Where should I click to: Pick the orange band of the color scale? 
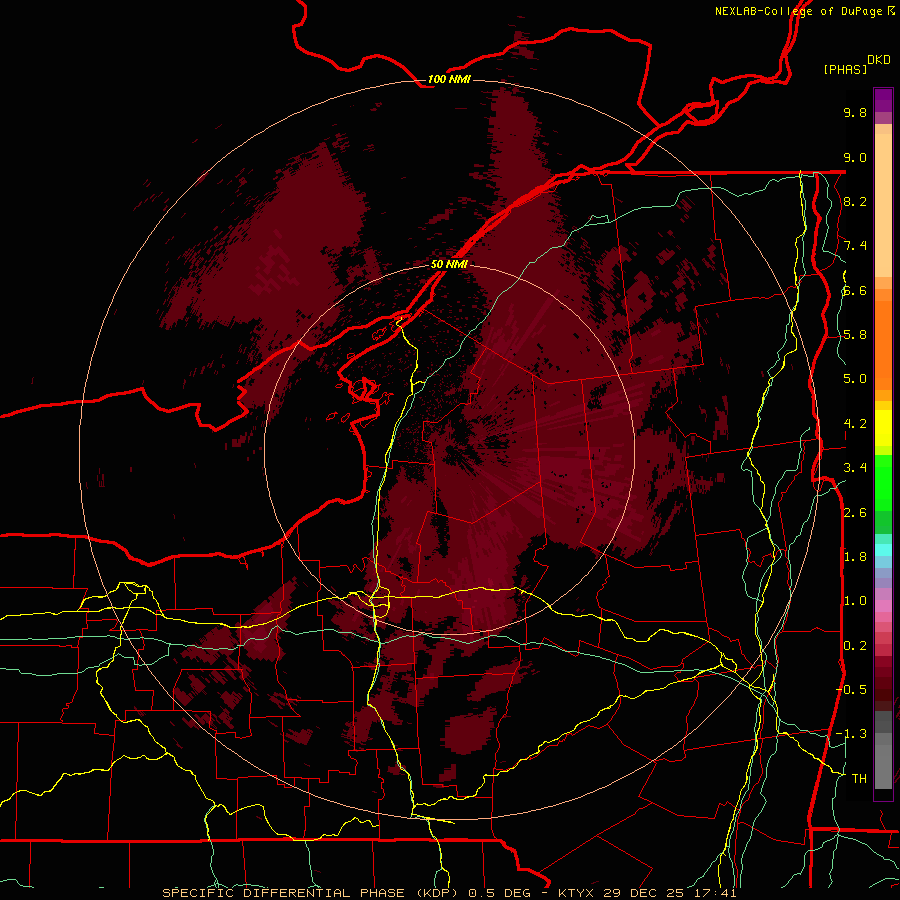[883, 344]
